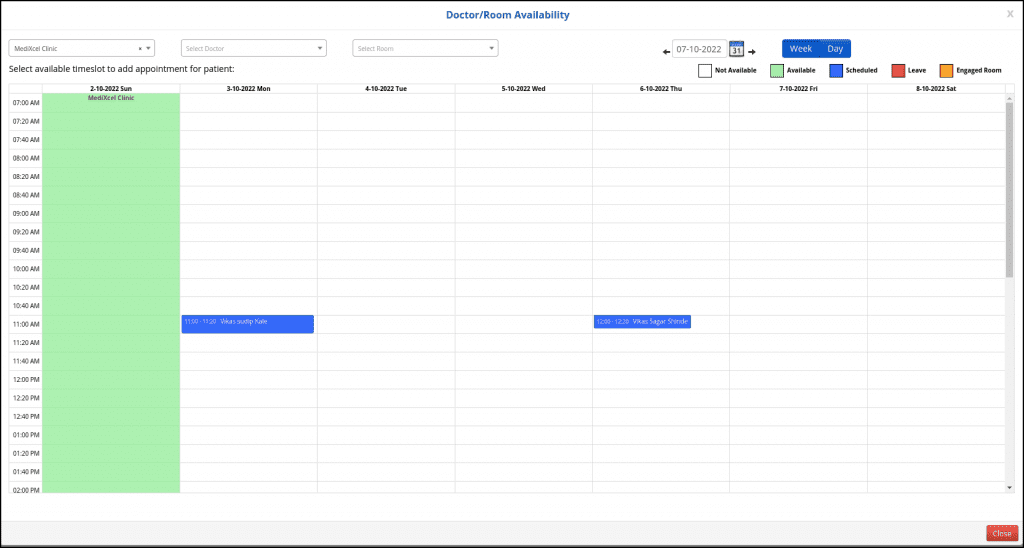1024x548 pixels.
Task: Click the Doctor/Room Availability title
Action: click(507, 14)
